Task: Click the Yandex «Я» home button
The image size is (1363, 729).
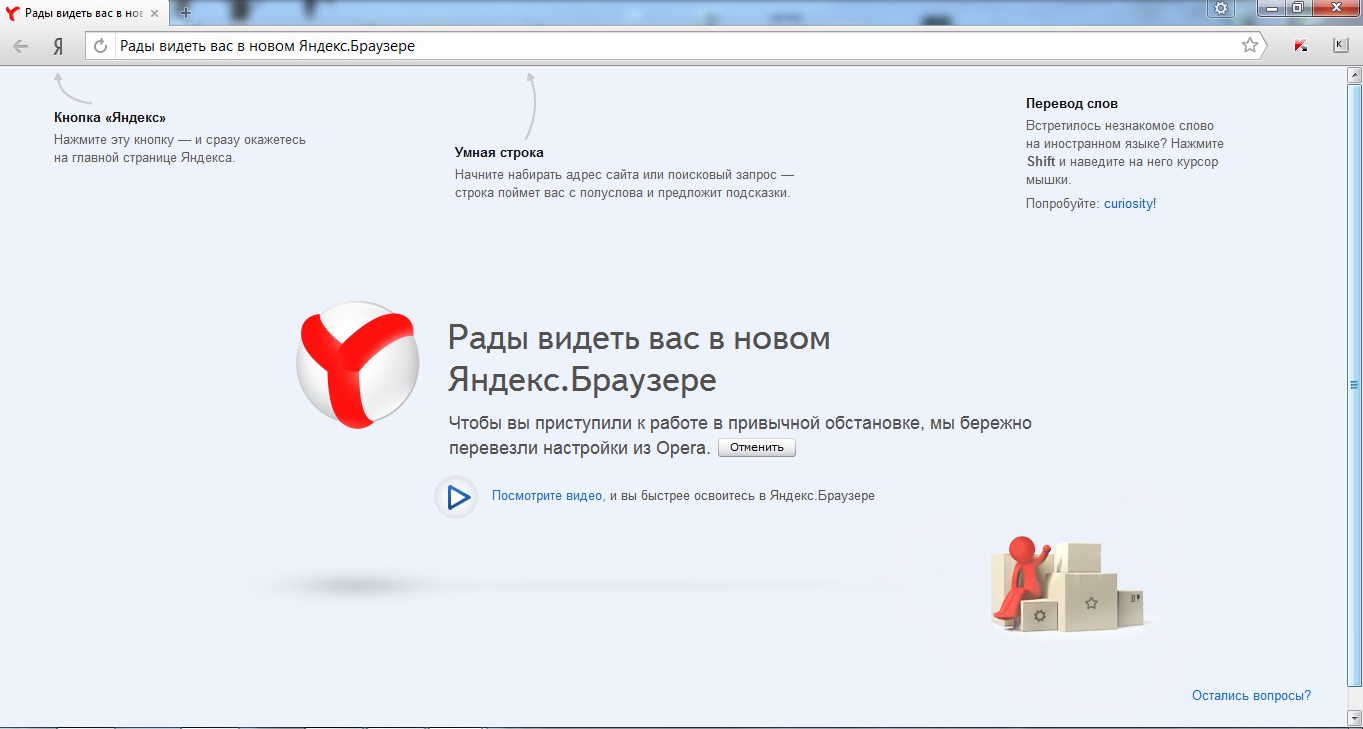Action: point(58,46)
